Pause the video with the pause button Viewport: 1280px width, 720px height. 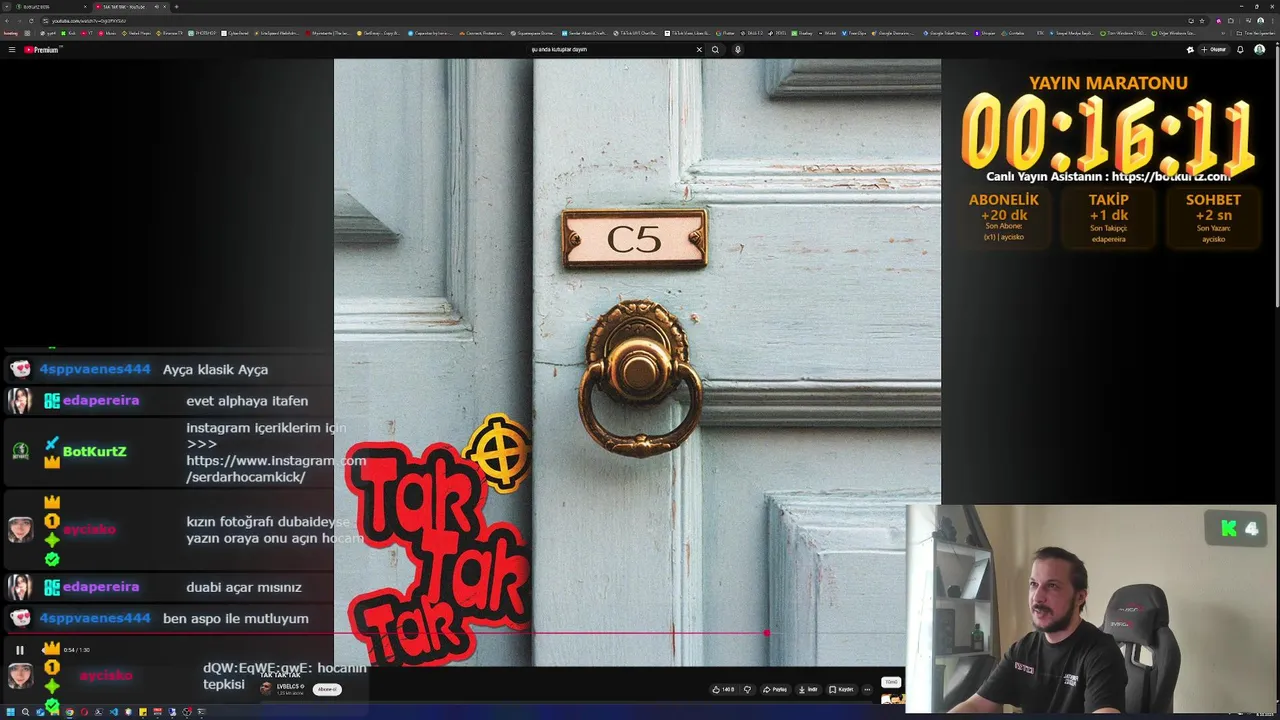coord(19,650)
